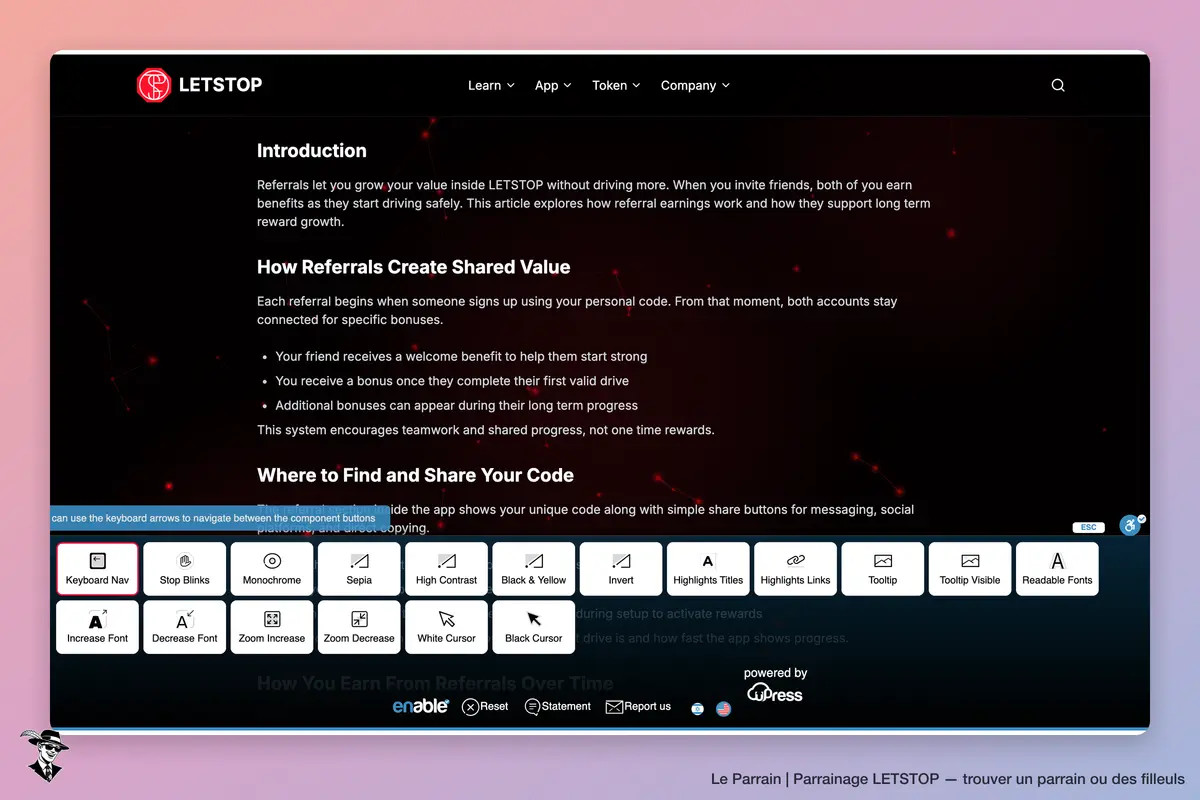Click the welcome benefit bullet text

tap(461, 356)
